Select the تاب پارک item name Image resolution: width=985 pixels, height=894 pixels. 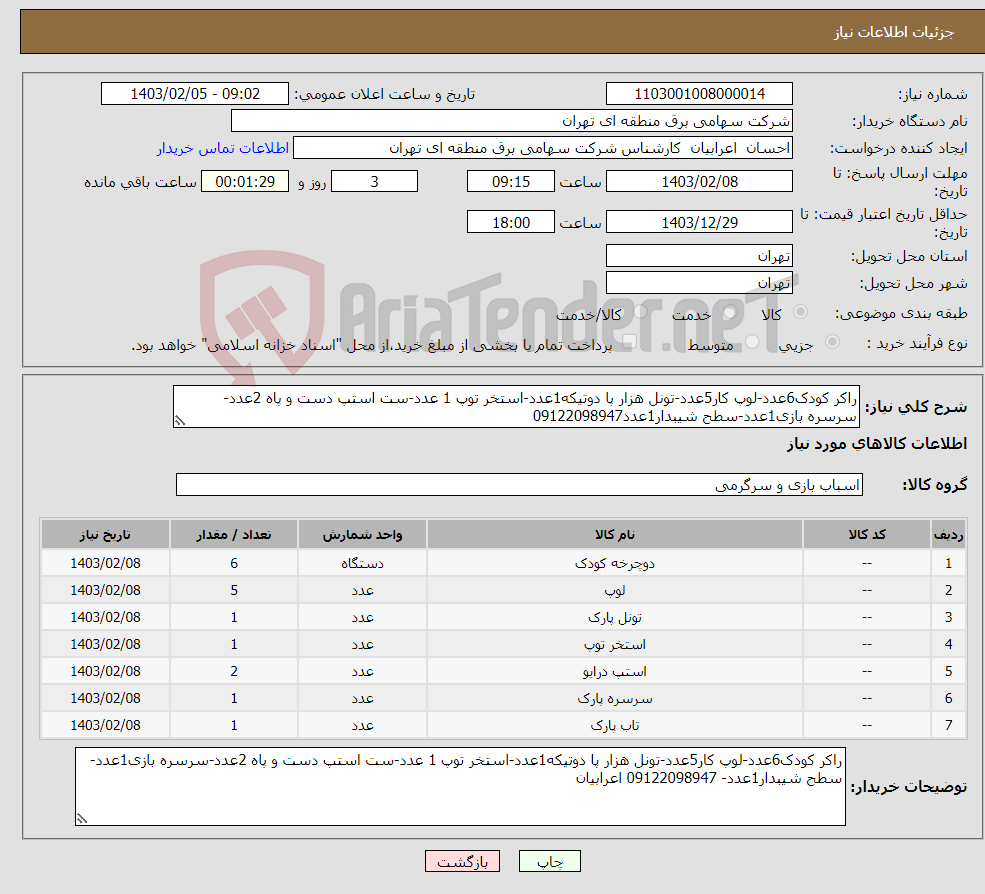pos(614,726)
